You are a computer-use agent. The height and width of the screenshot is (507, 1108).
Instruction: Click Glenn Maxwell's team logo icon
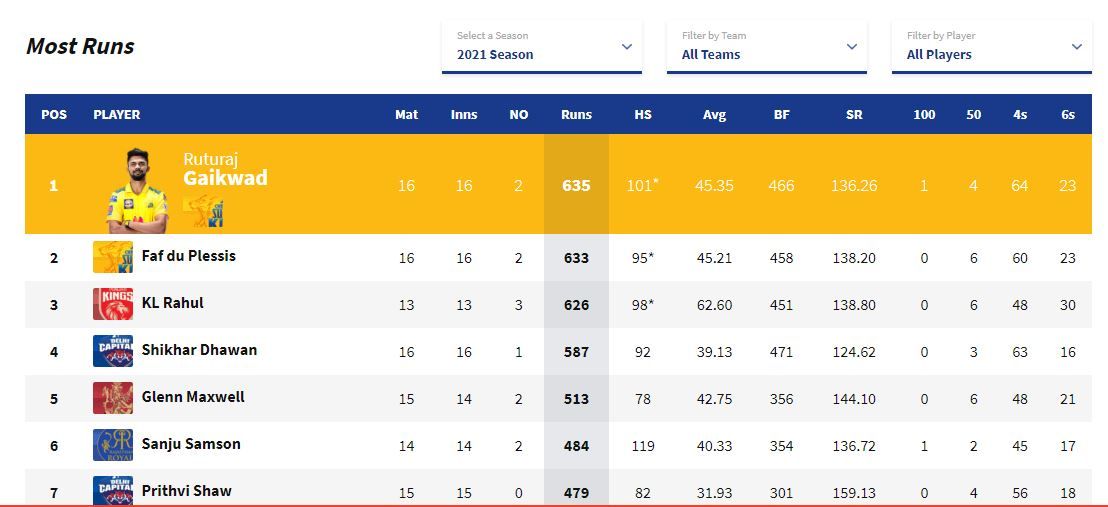tap(112, 398)
